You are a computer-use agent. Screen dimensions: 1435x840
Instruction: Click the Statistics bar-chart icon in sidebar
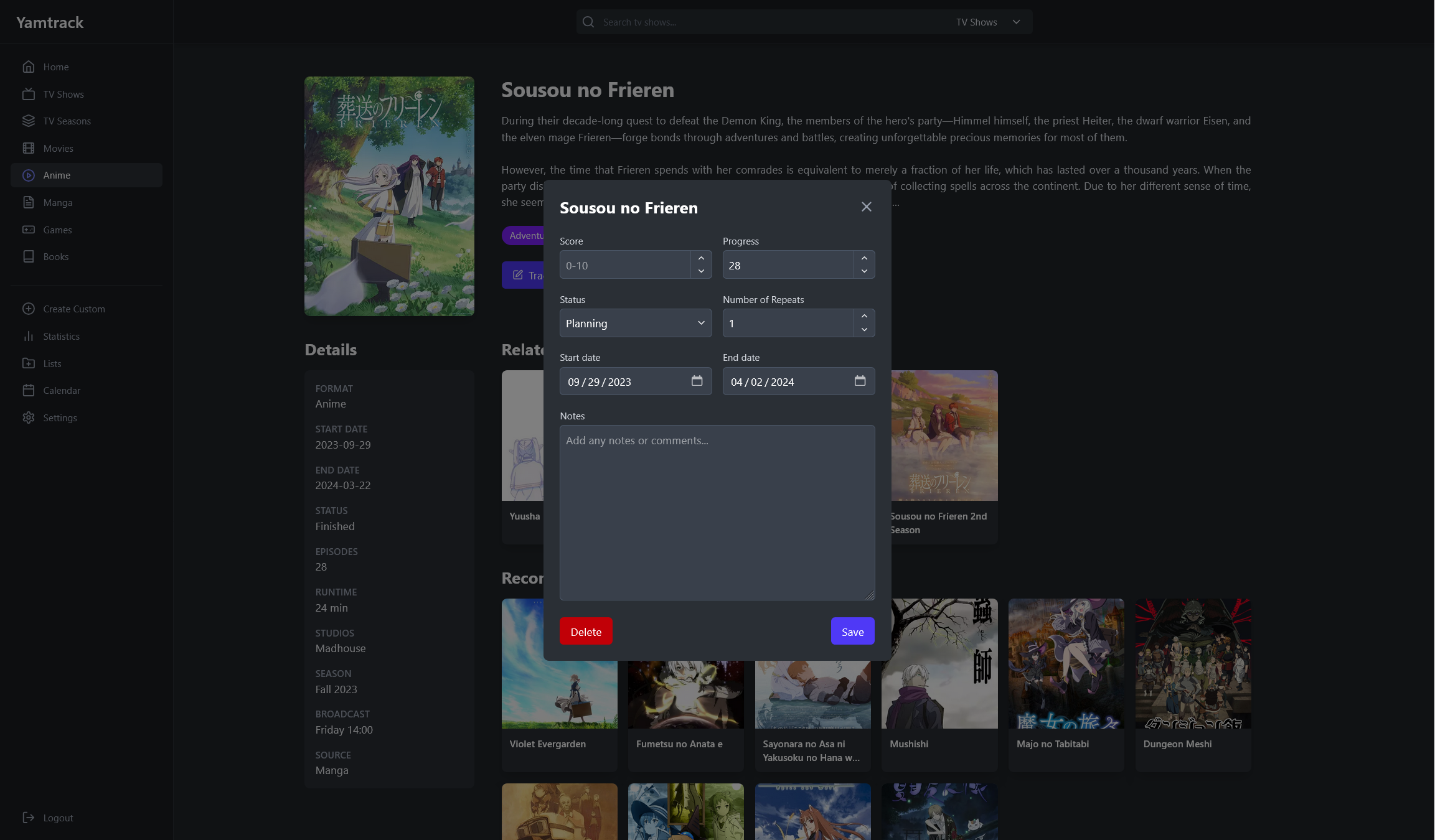tap(29, 336)
